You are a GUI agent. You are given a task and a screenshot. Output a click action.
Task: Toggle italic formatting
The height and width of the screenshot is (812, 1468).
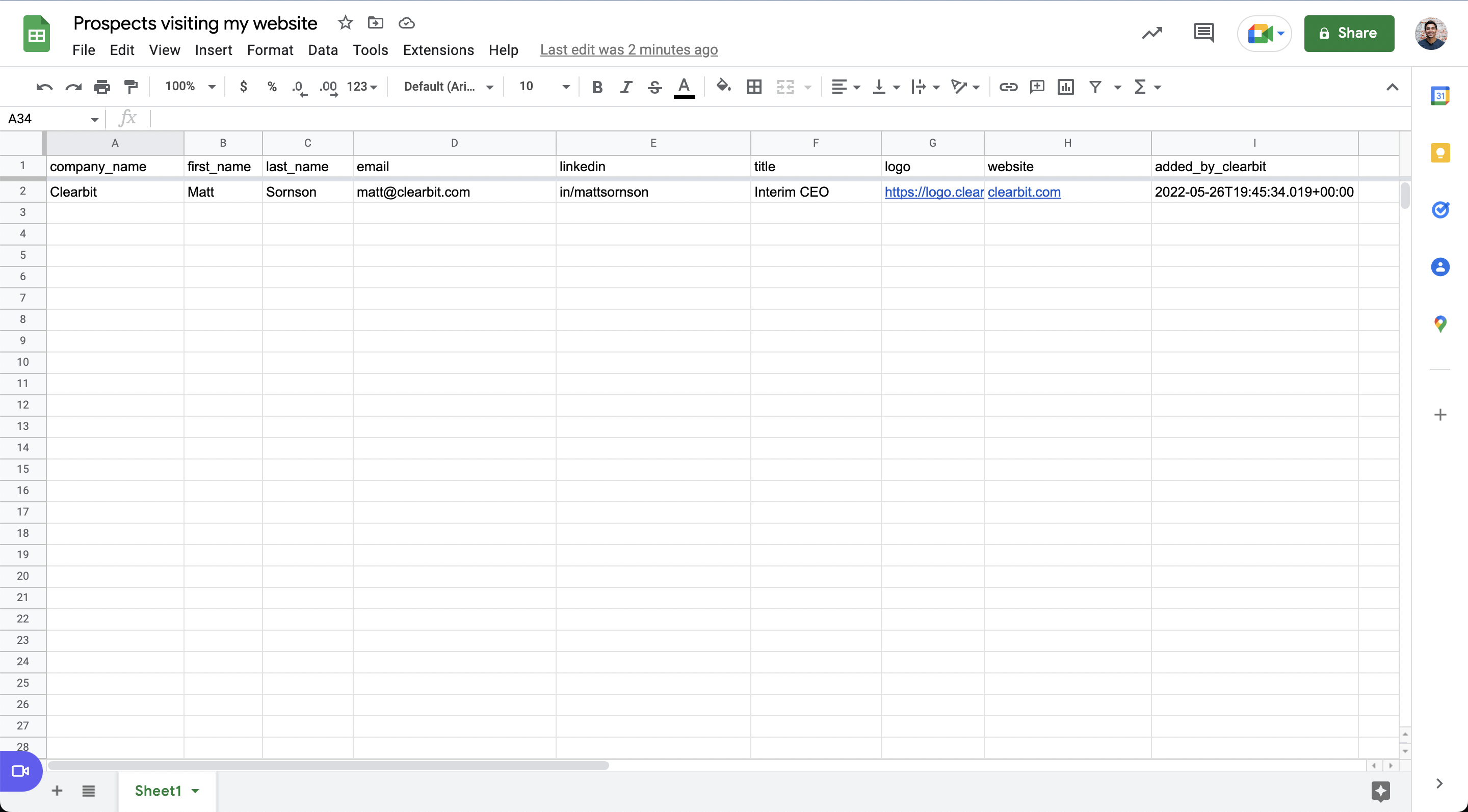(x=626, y=87)
